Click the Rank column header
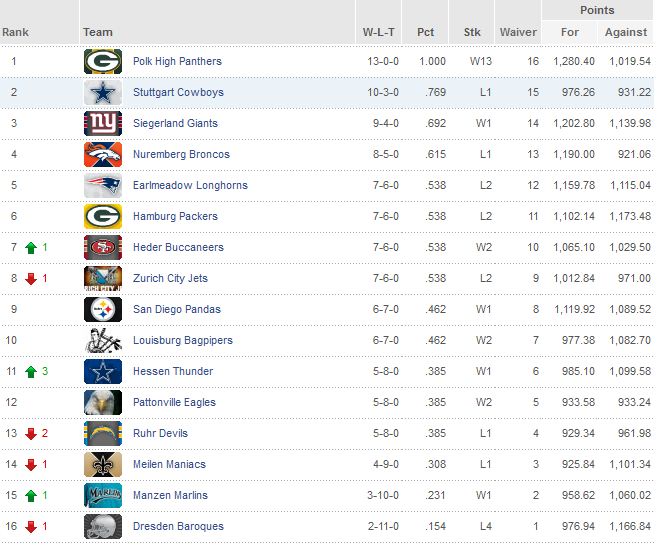Screen dimensions: 658x550 pos(16,32)
